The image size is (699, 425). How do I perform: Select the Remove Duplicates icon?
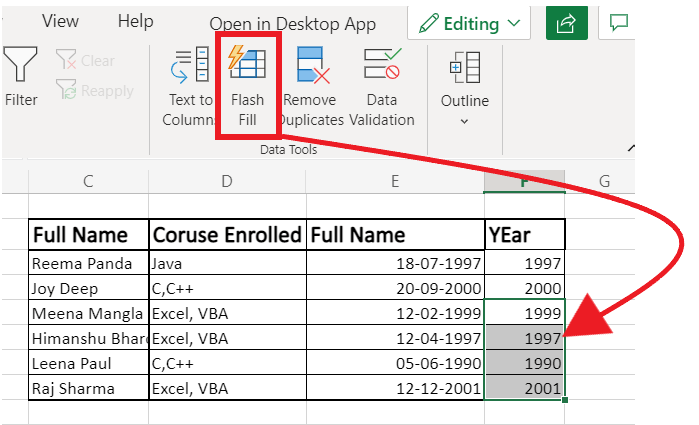pos(314,66)
